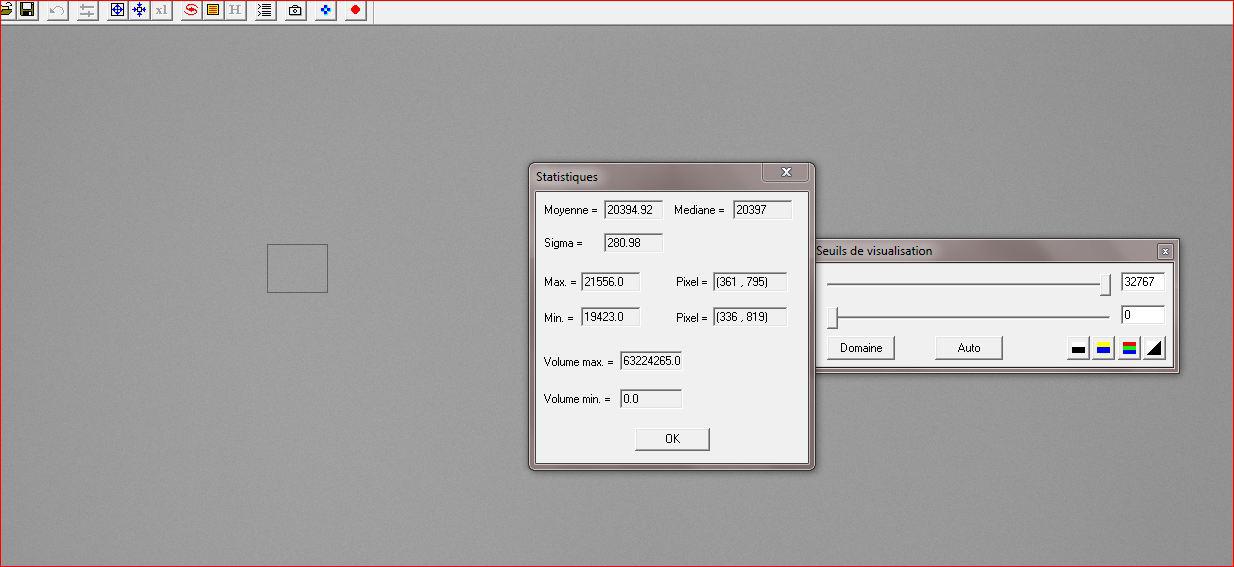Click the low threshold field showing 0

pyautogui.click(x=1142, y=315)
